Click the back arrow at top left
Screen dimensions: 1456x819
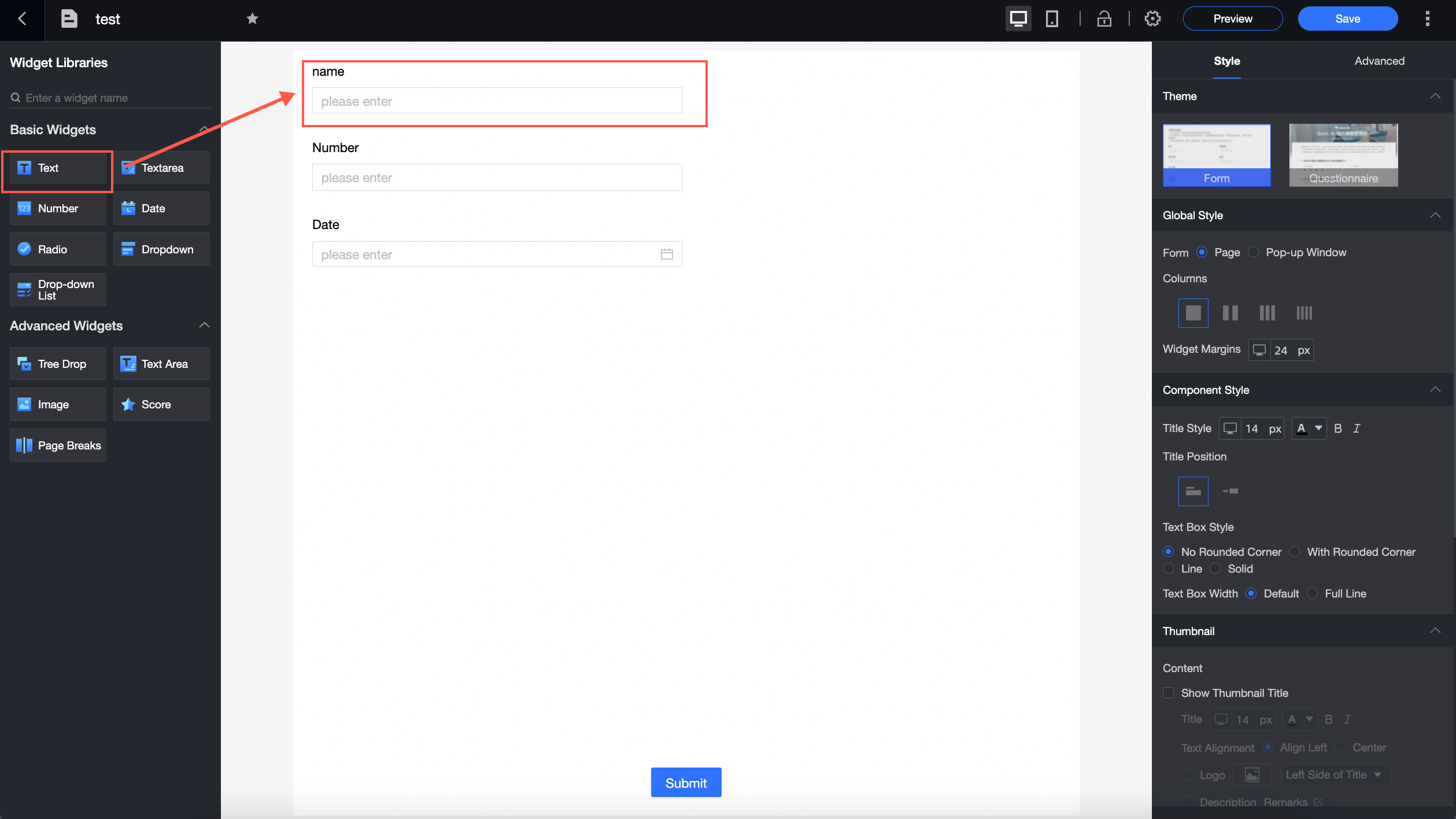(x=22, y=19)
